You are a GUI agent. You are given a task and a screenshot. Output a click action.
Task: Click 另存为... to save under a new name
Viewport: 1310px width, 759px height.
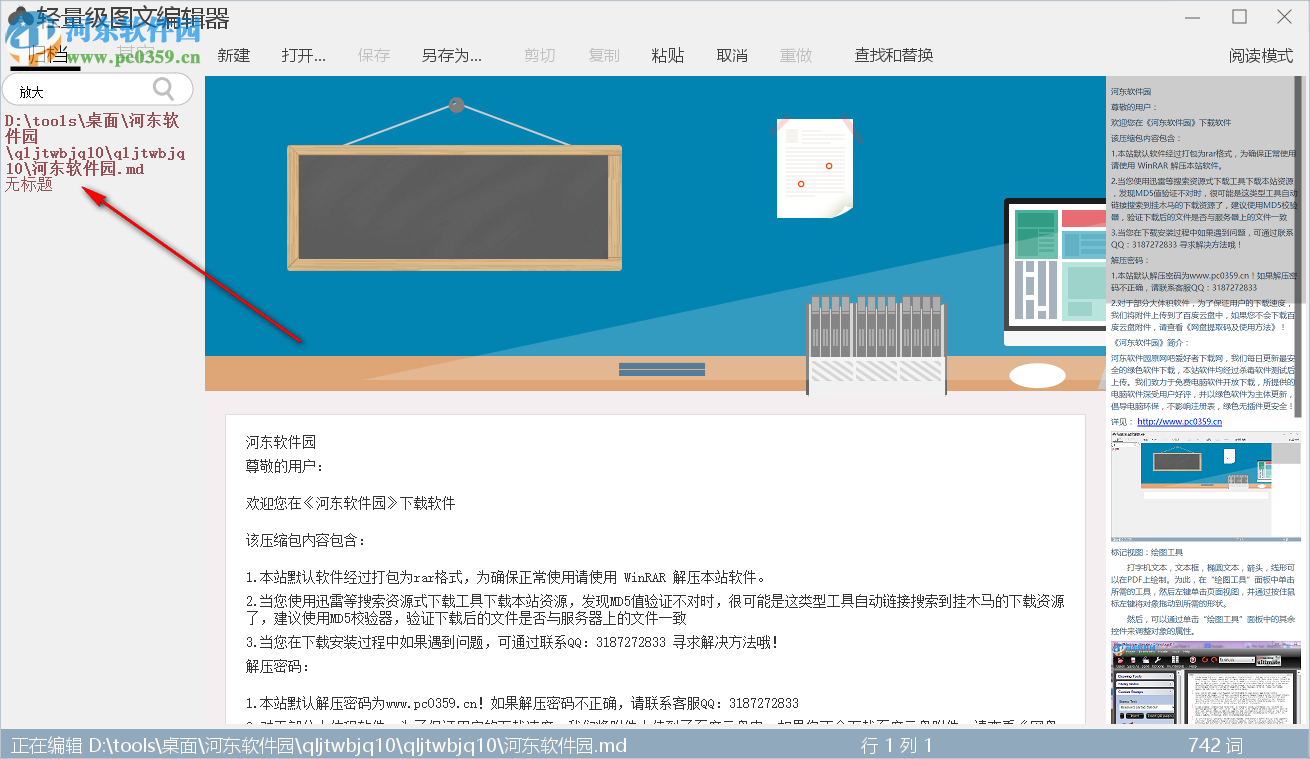point(450,55)
